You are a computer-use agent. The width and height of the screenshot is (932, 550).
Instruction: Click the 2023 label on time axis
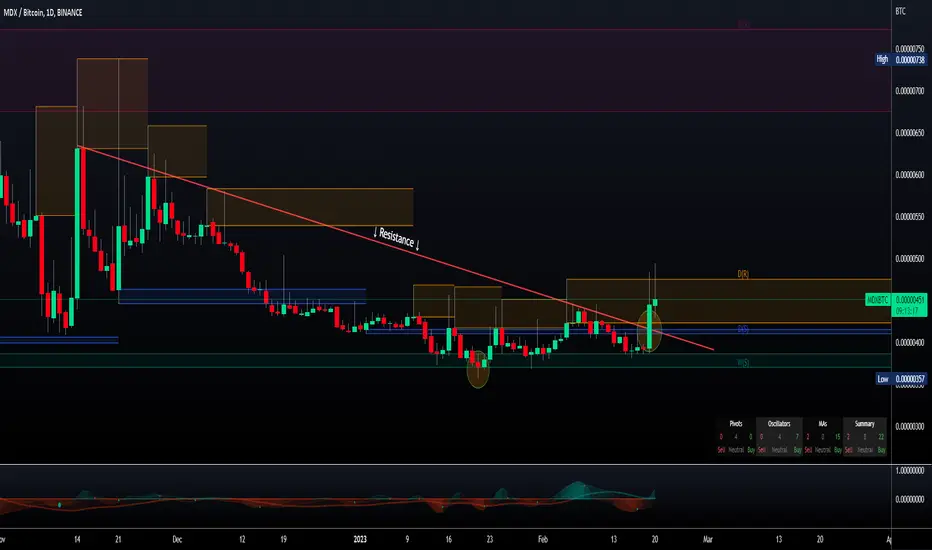tap(360, 539)
